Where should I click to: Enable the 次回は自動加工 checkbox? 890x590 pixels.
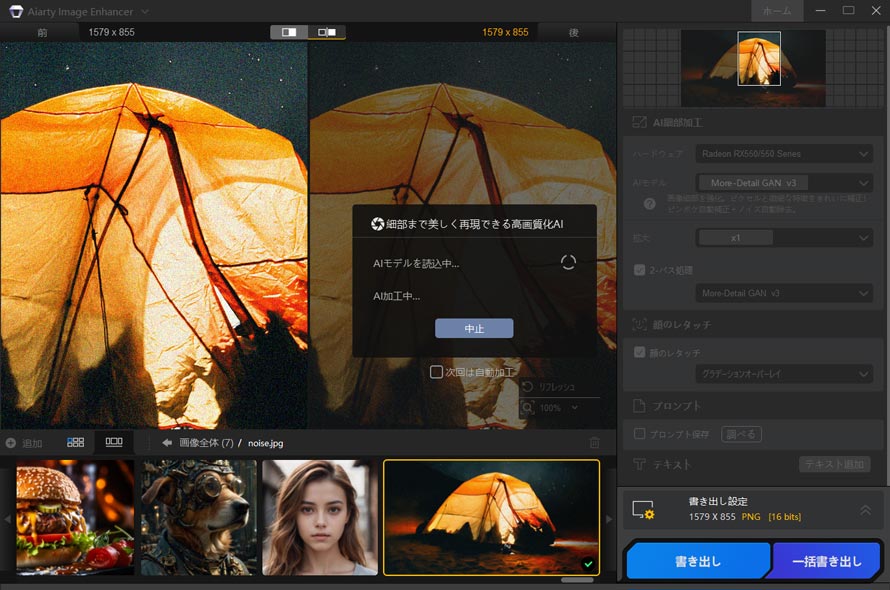tap(436, 372)
